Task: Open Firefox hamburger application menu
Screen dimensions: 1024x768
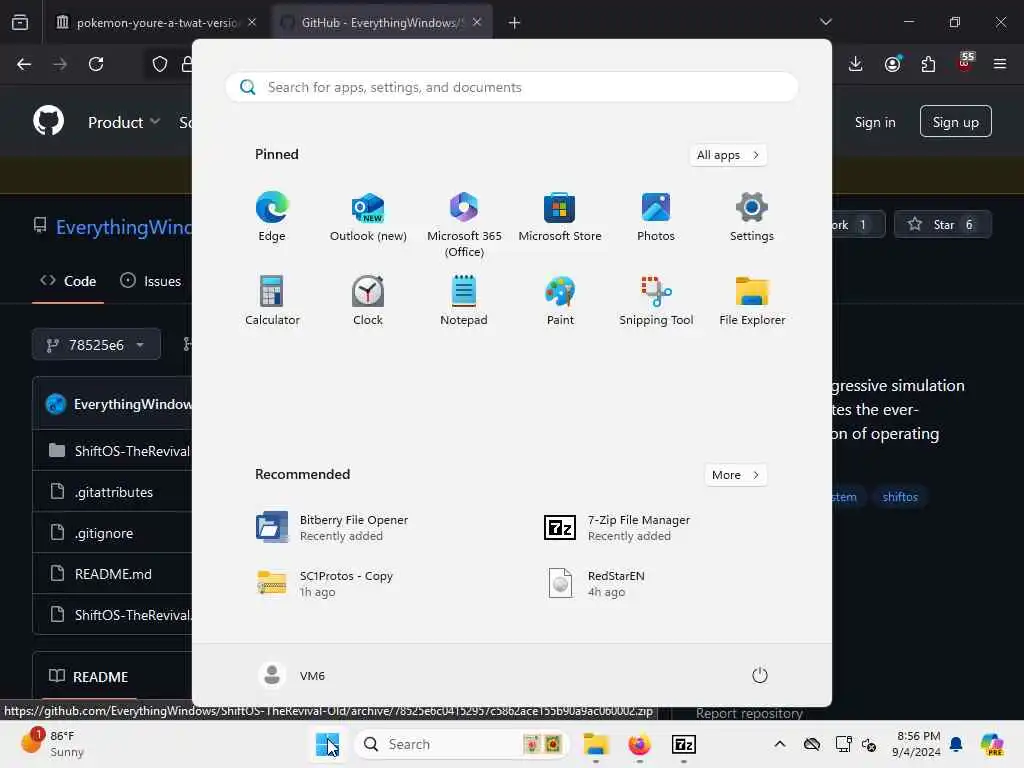Action: pos(1000,64)
